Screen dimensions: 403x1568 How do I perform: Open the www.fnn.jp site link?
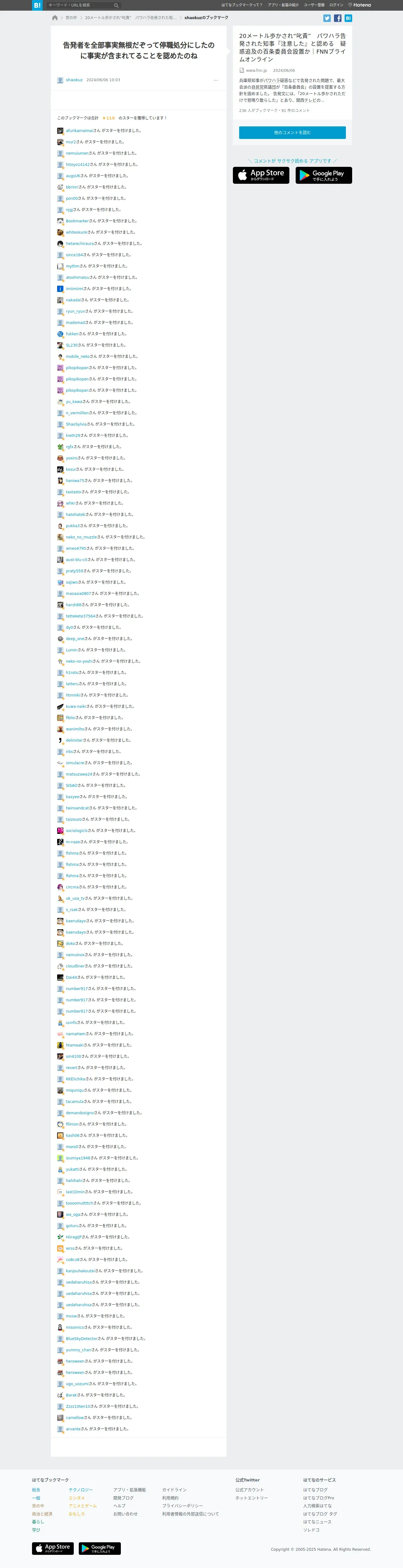(256, 71)
